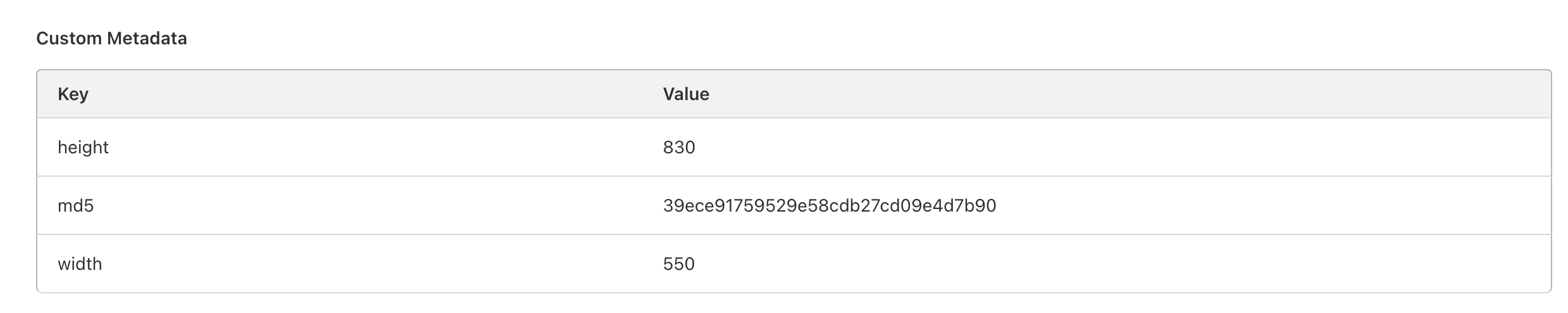This screenshot has height=313, width=1568.
Task: Select the md5 key cell
Action: (75, 206)
